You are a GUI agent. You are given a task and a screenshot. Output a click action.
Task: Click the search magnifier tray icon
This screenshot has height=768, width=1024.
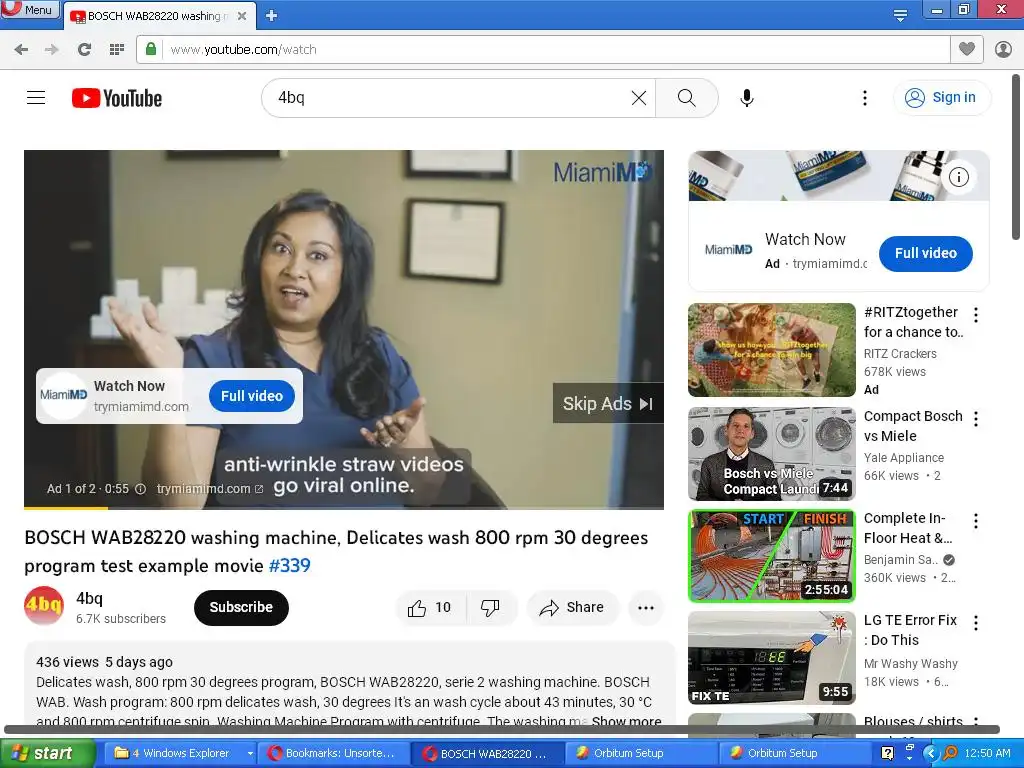[950, 753]
